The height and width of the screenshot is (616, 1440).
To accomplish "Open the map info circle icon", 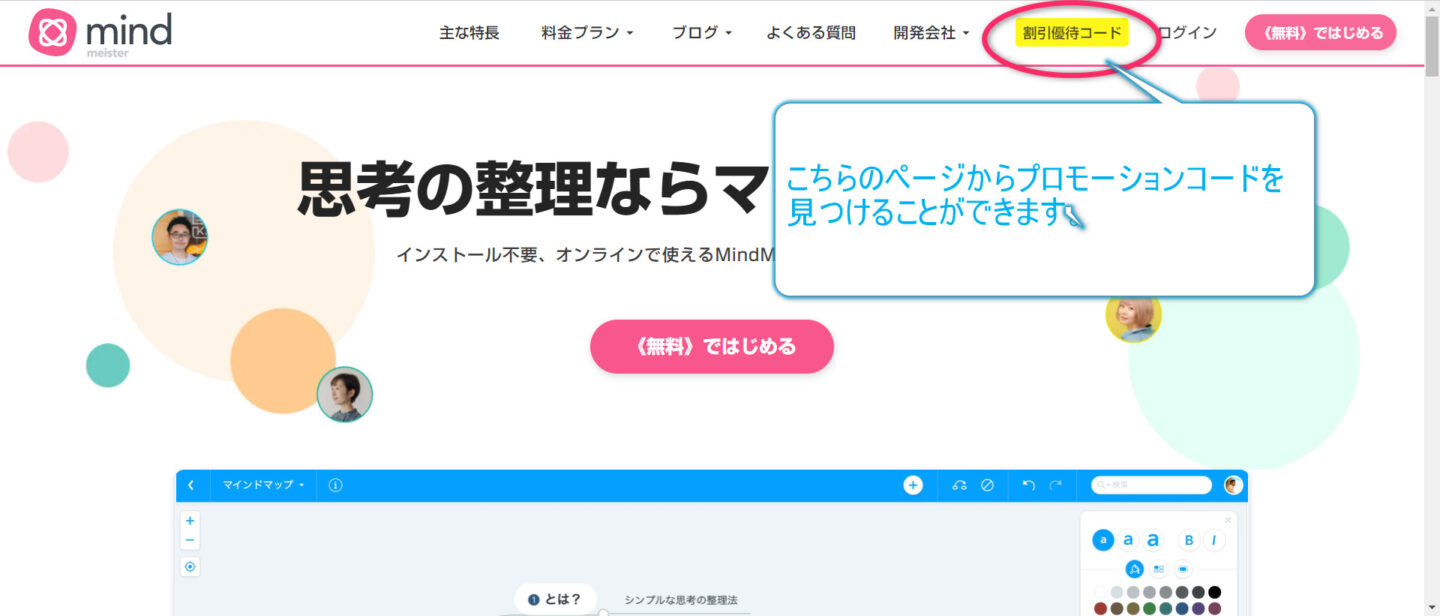I will [335, 485].
